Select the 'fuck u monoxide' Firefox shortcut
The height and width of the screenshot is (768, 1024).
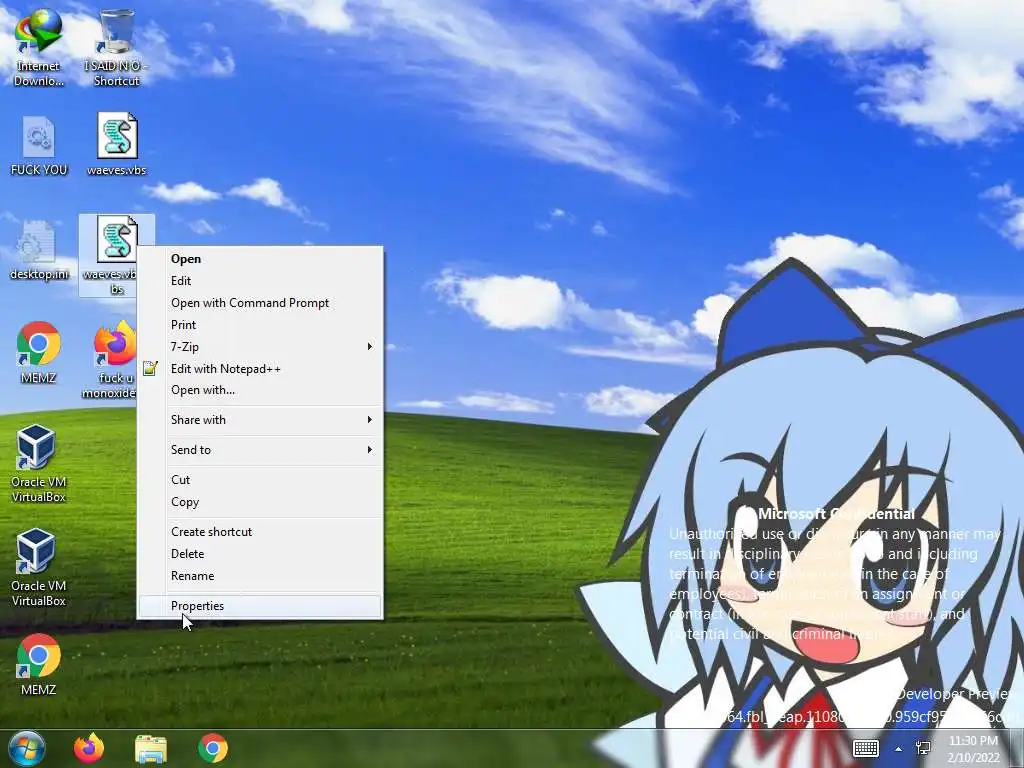(114, 359)
